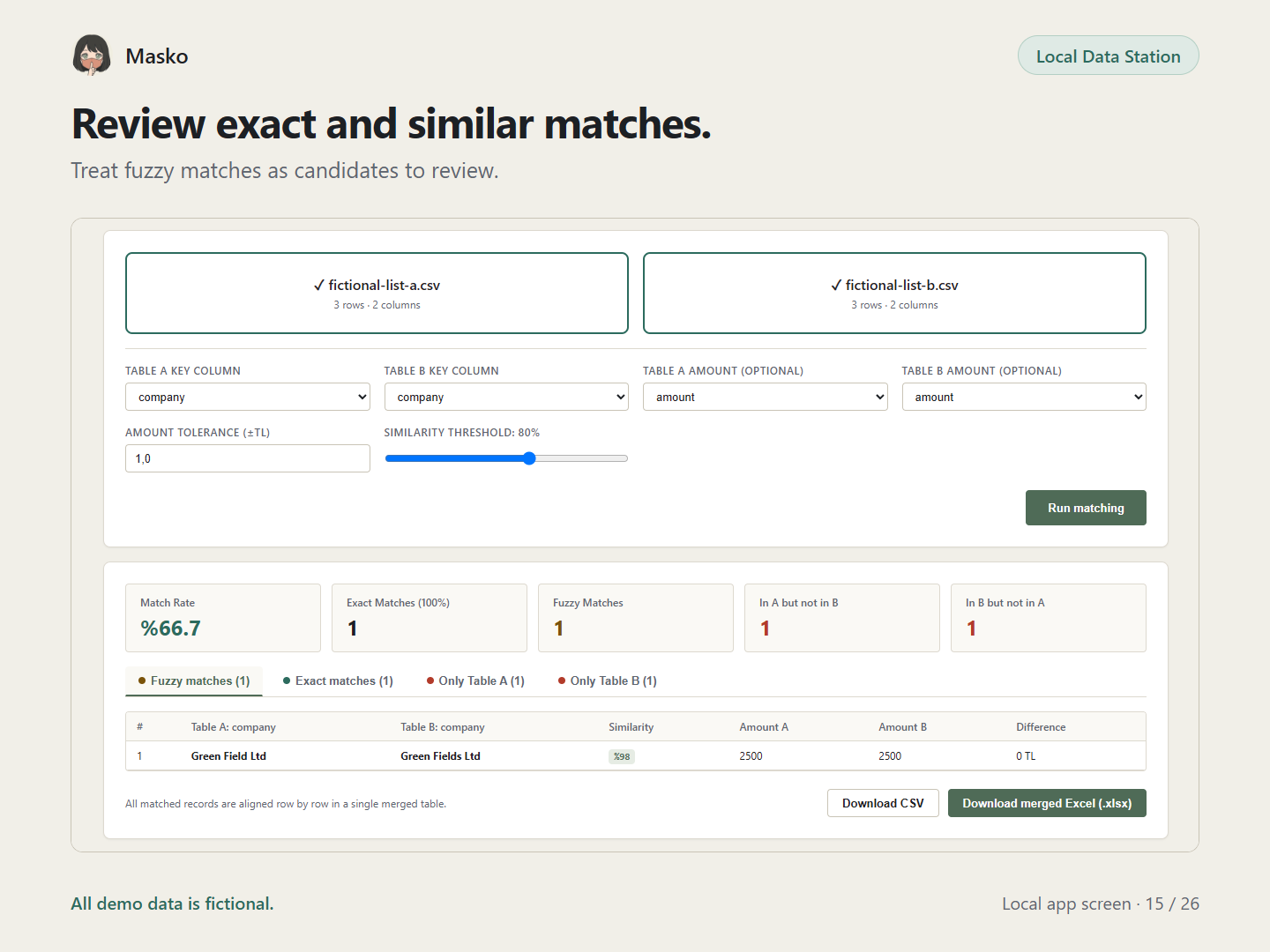Screen dimensions: 1270x952
Task: Click the Local Data Station badge
Action: pos(1108,56)
